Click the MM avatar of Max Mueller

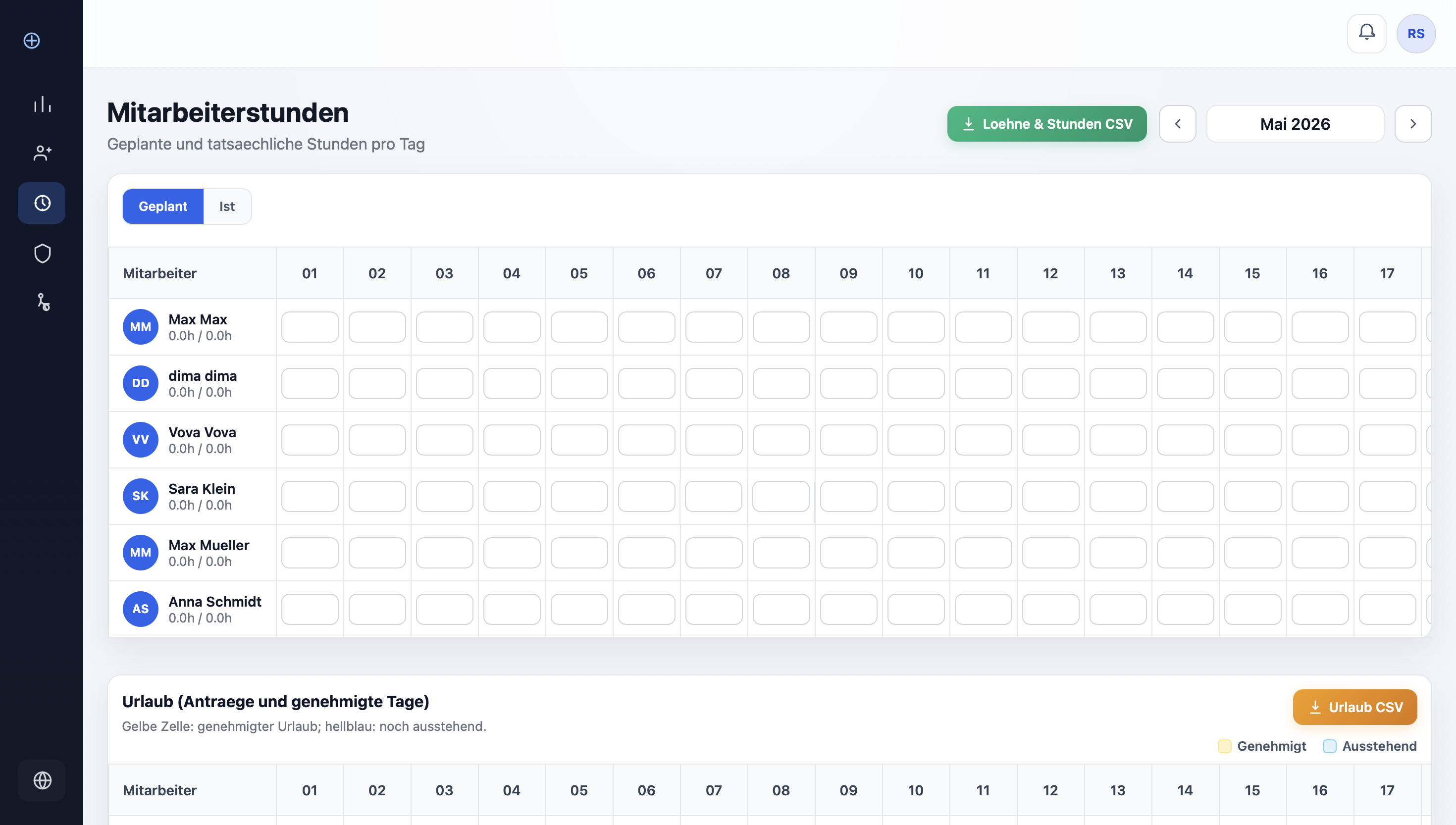pos(141,553)
